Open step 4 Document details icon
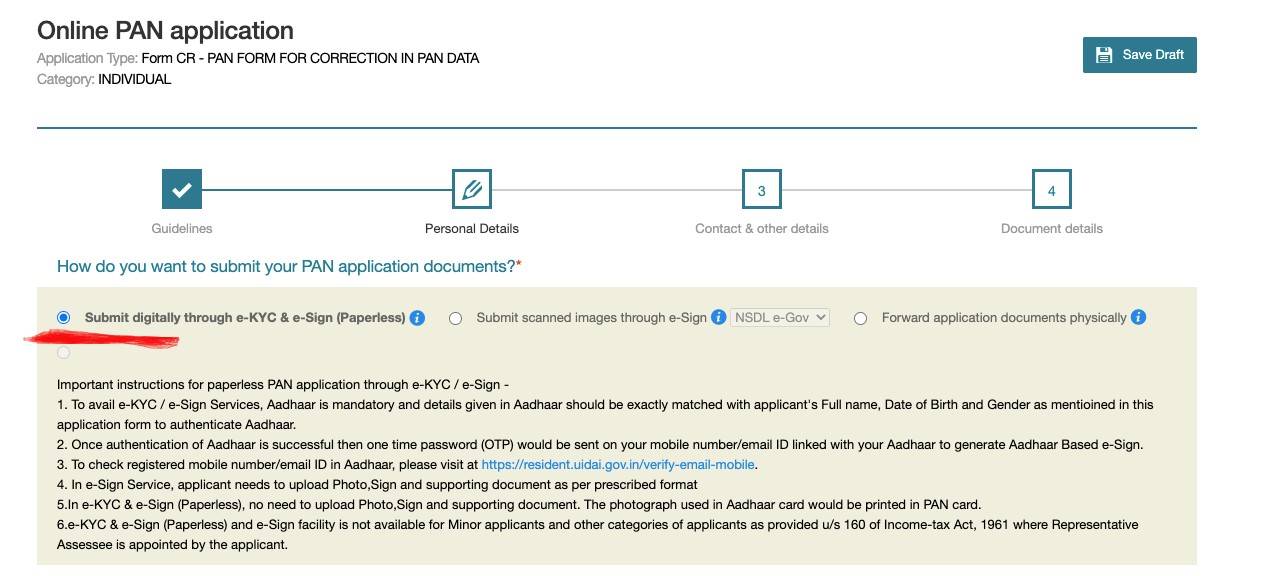The height and width of the screenshot is (576, 1288). (1052, 189)
